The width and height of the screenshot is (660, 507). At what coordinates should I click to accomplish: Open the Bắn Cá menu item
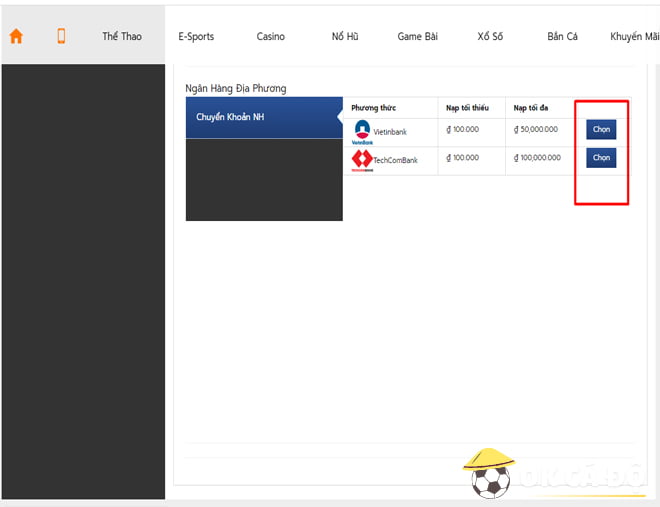(562, 37)
